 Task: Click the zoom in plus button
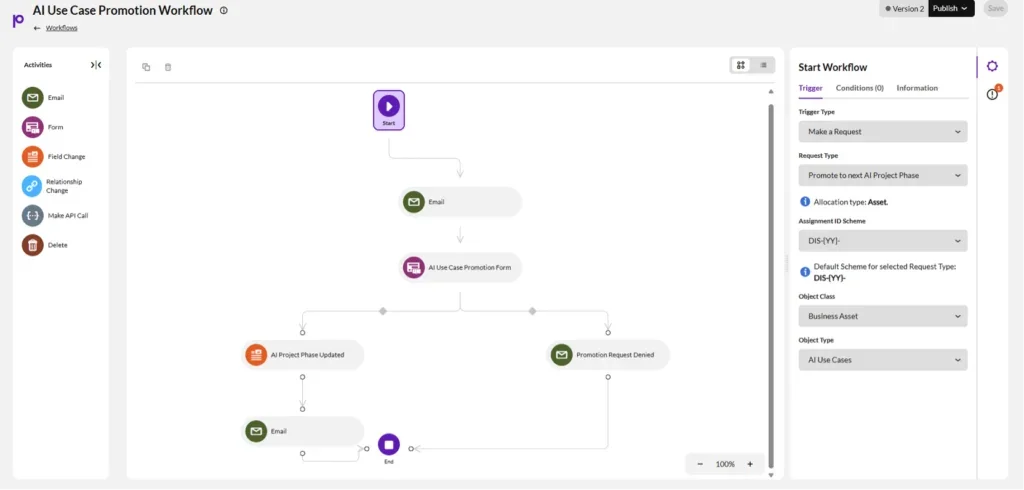[750, 464]
